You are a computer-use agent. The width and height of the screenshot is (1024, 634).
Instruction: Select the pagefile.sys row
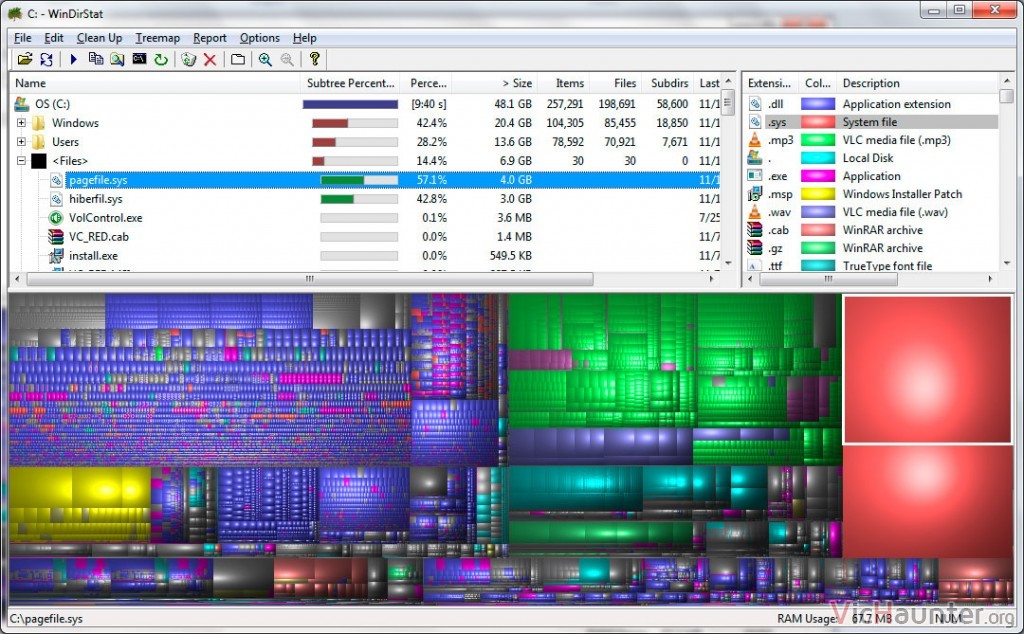tap(365, 180)
